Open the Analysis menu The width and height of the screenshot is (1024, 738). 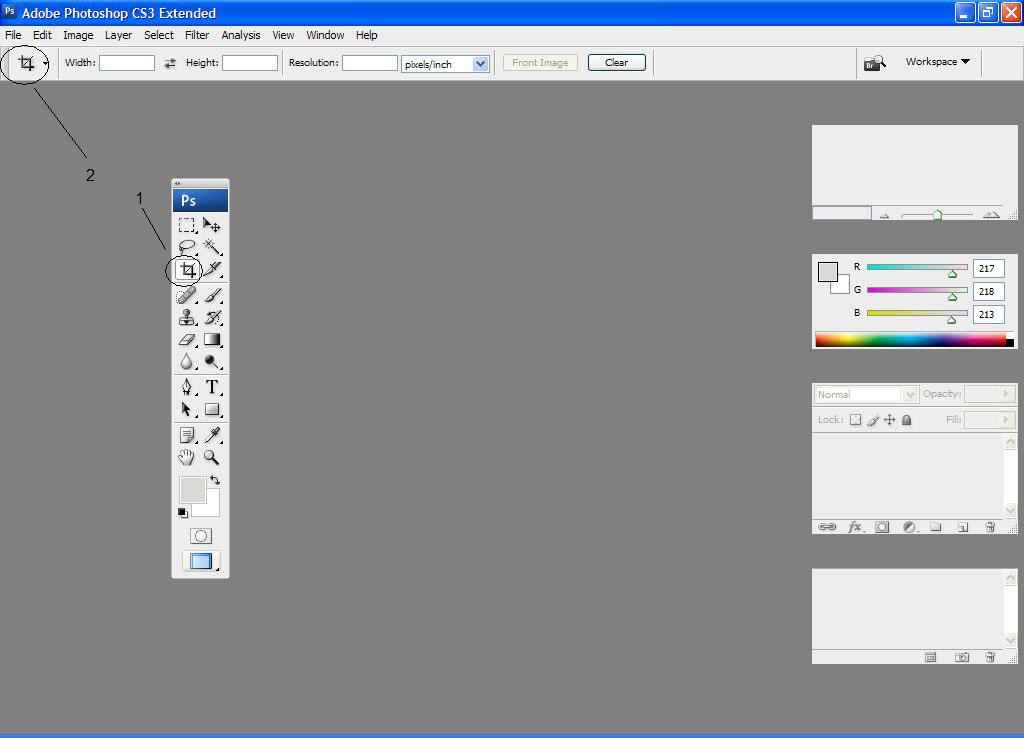(x=240, y=35)
